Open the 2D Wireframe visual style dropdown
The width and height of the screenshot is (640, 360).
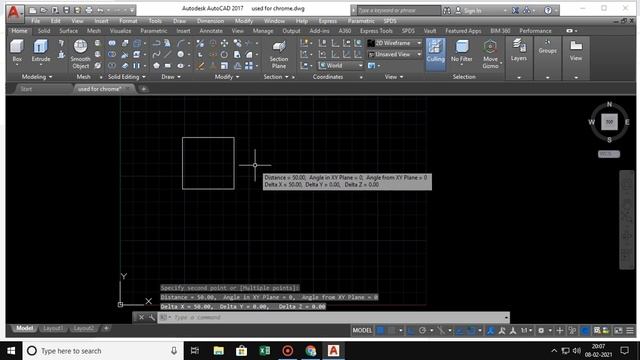(395, 43)
